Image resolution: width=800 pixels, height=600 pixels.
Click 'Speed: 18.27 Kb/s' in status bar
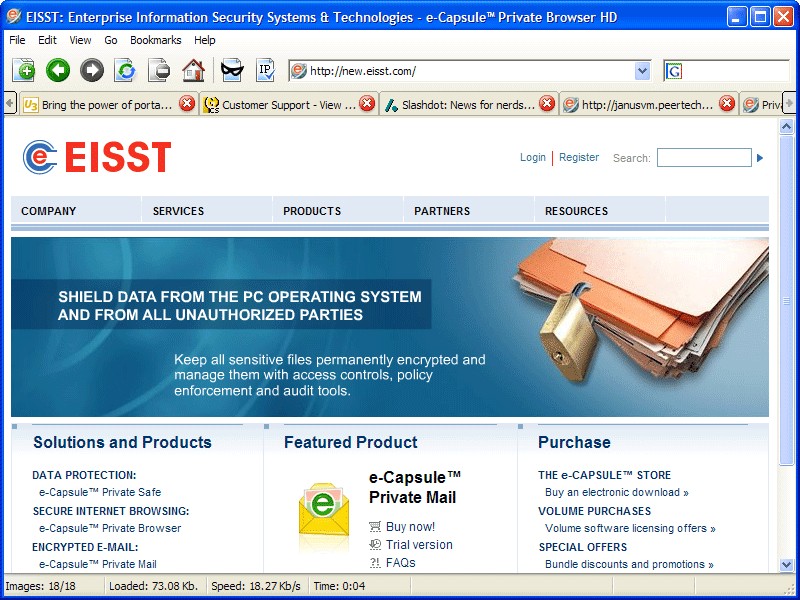[x=256, y=586]
